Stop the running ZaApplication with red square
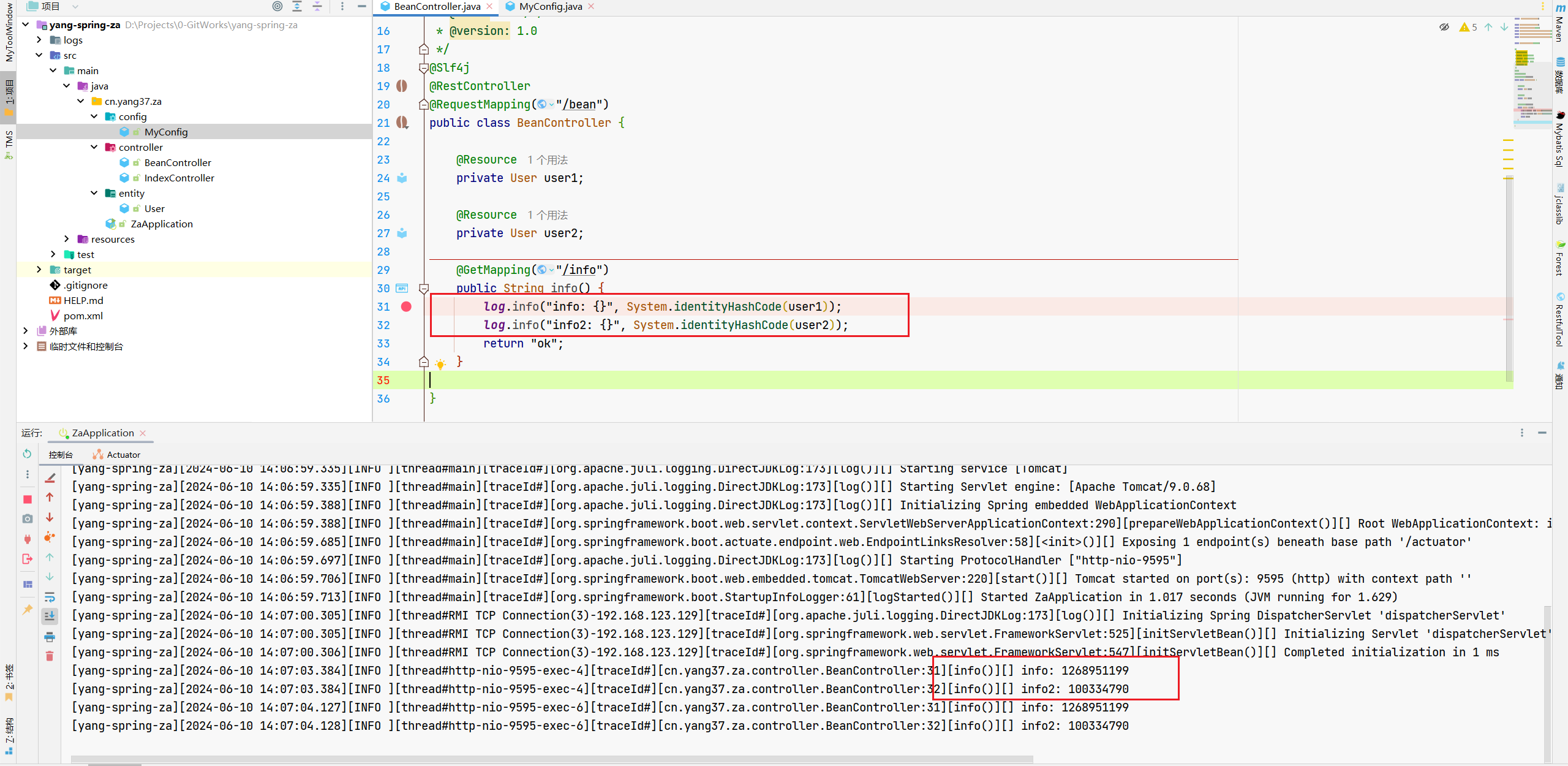 click(28, 499)
